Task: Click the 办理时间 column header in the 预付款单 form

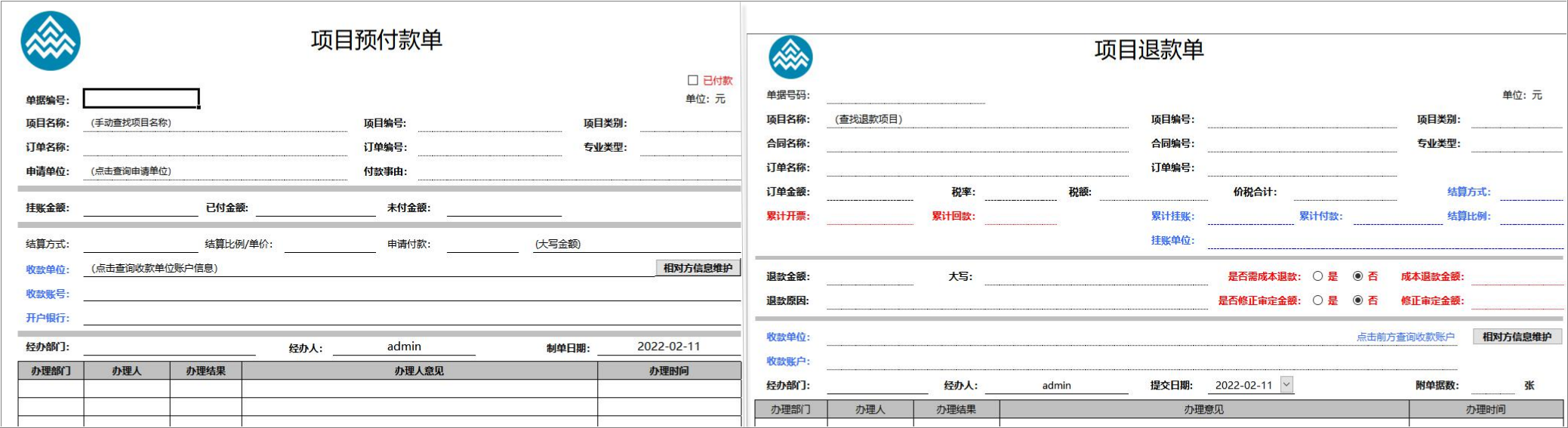Action: 669,371
